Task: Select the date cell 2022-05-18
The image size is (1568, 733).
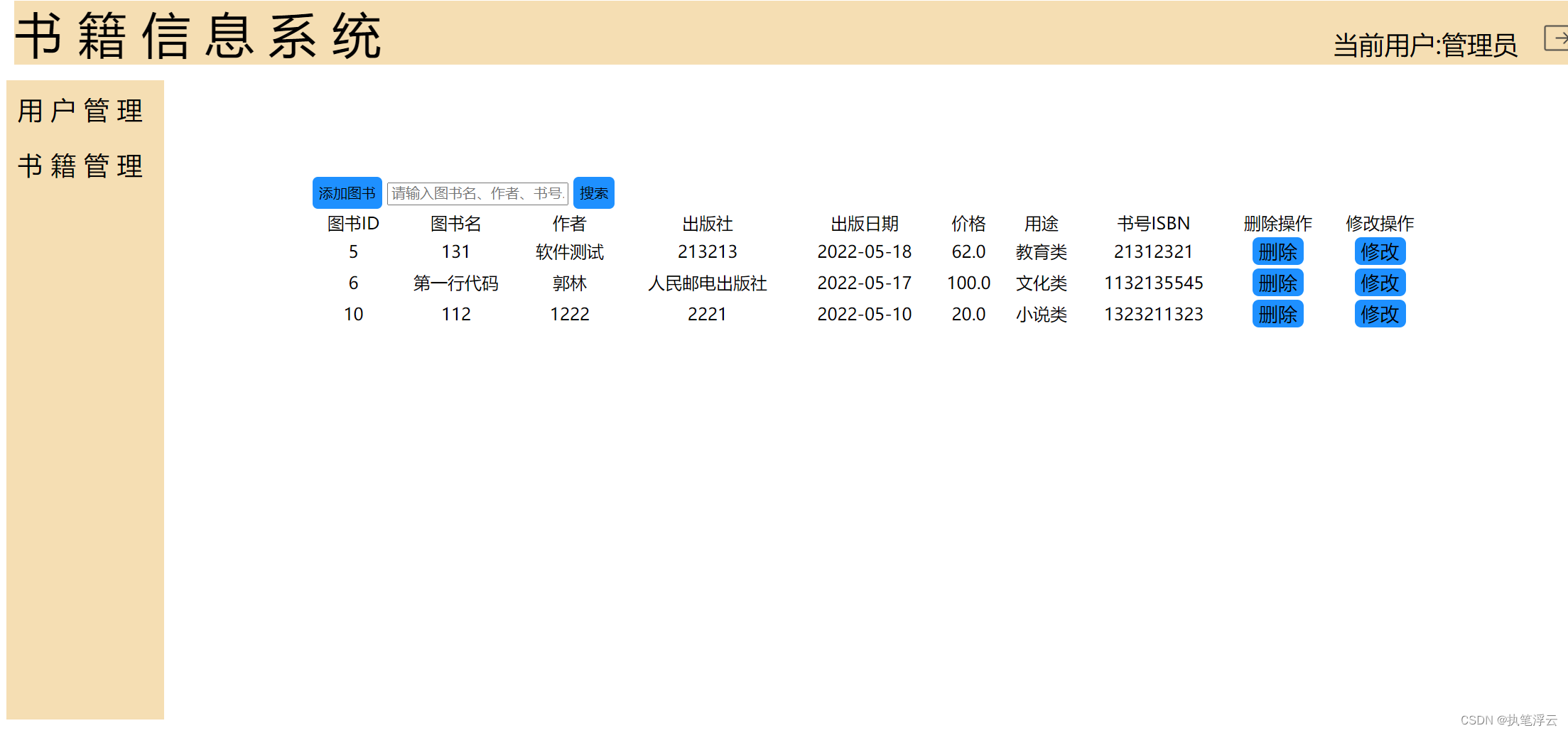Action: pos(865,252)
